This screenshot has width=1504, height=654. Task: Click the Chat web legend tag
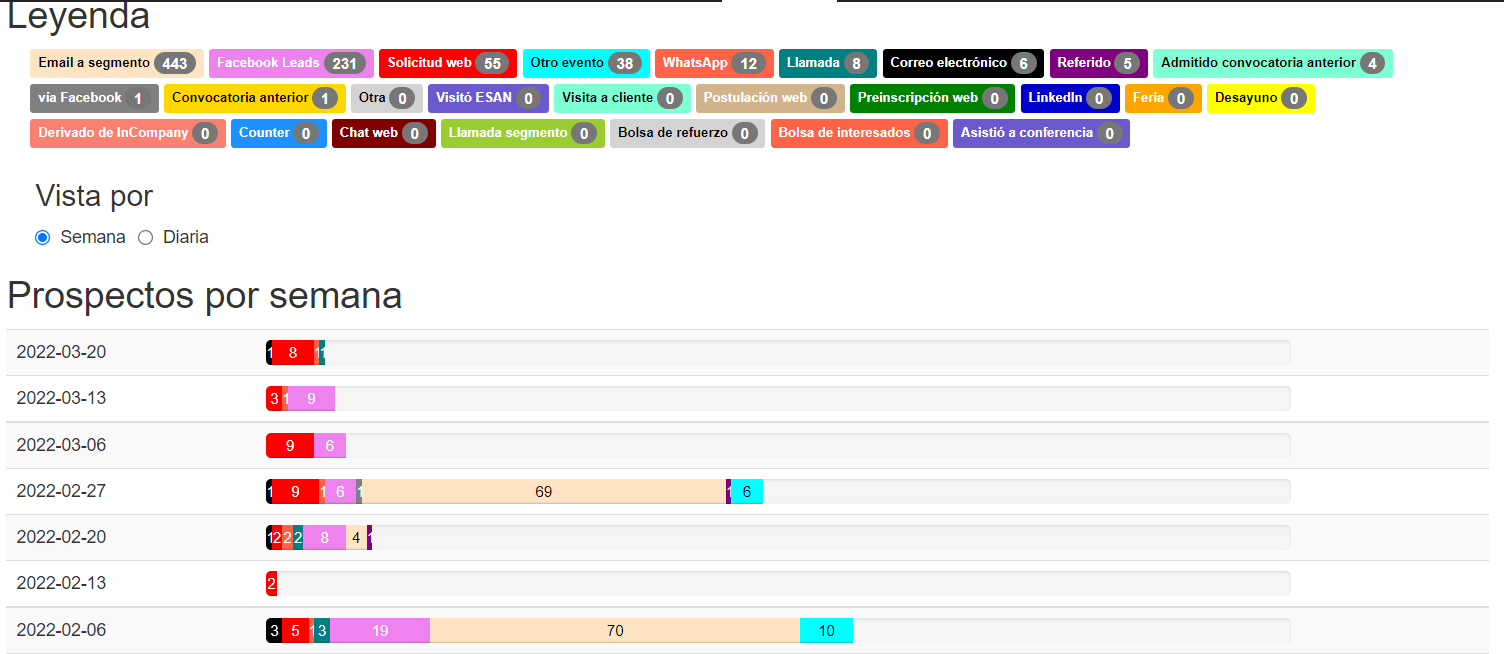384,133
